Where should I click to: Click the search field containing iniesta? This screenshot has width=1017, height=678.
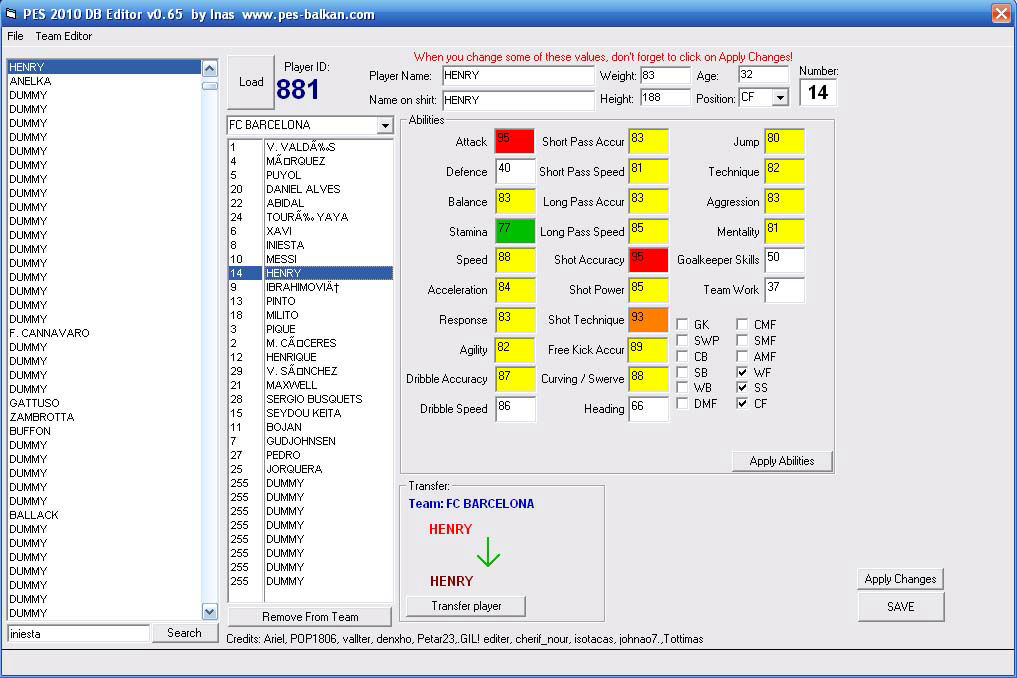coord(78,633)
